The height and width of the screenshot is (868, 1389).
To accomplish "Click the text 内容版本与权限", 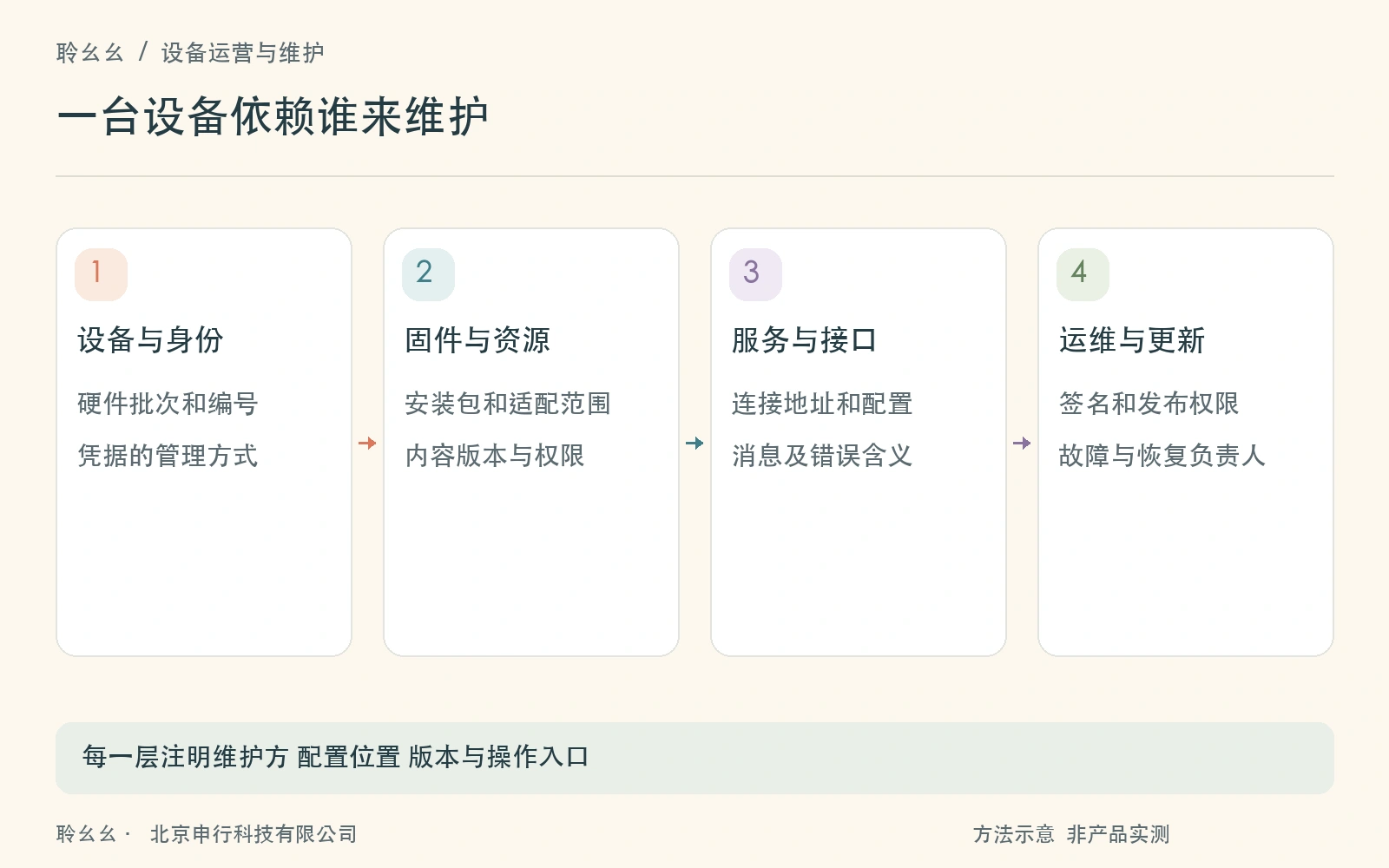I will (x=495, y=456).
